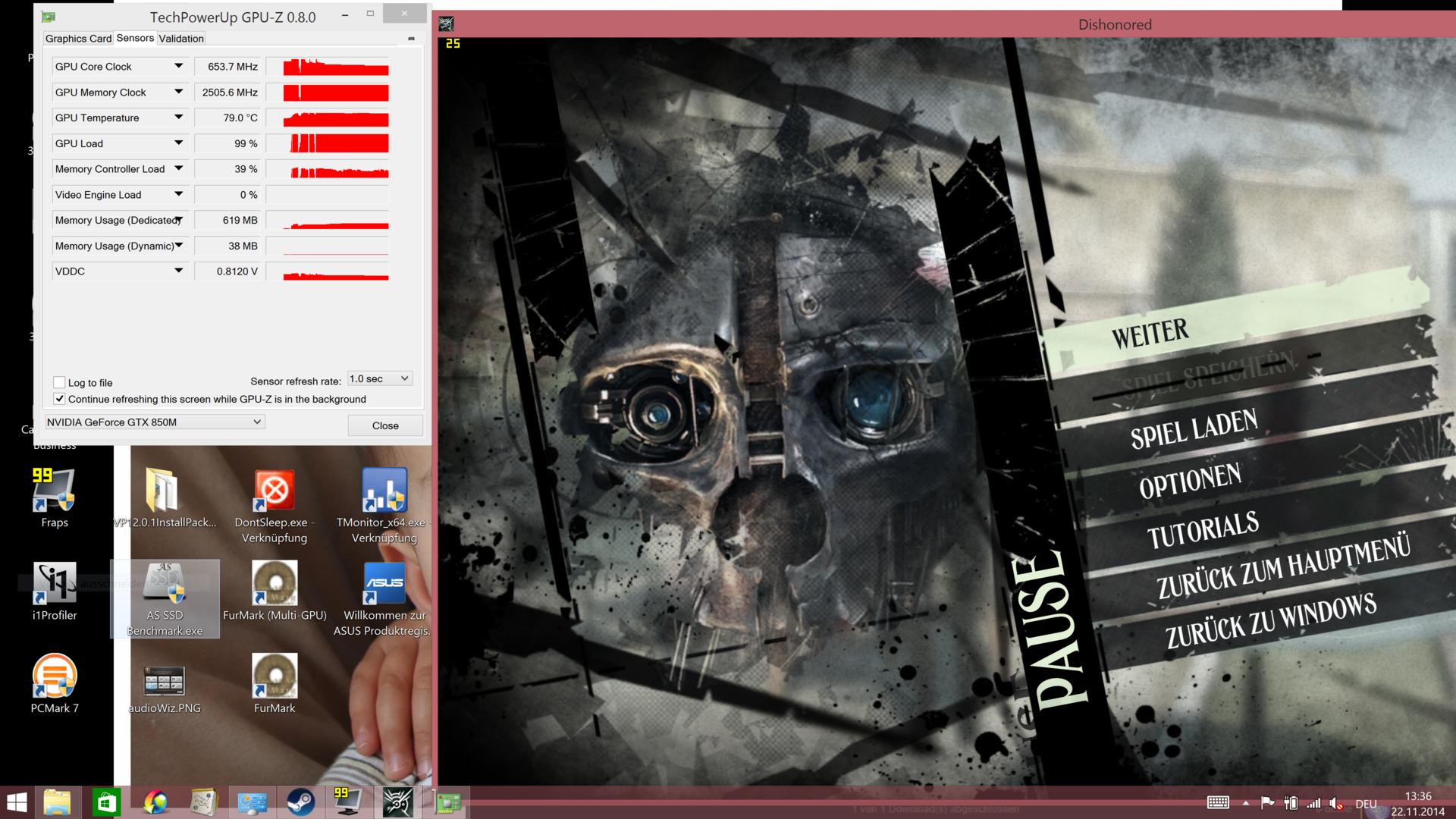This screenshot has height=819, width=1456.
Task: Open the Windows Start button
Action: (x=17, y=802)
